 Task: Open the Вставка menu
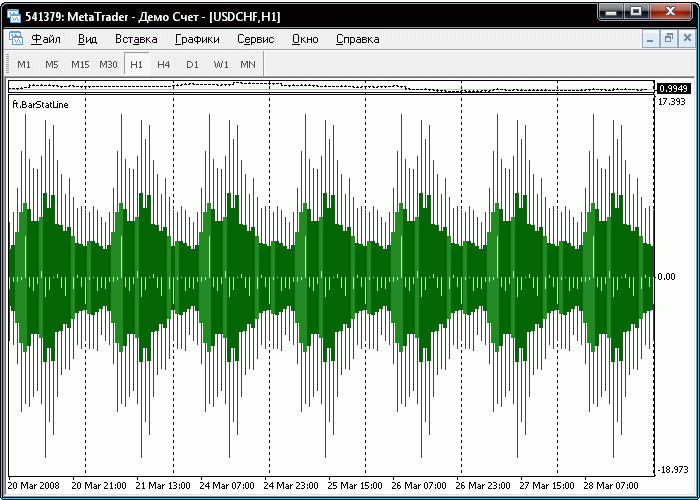[x=136, y=39]
